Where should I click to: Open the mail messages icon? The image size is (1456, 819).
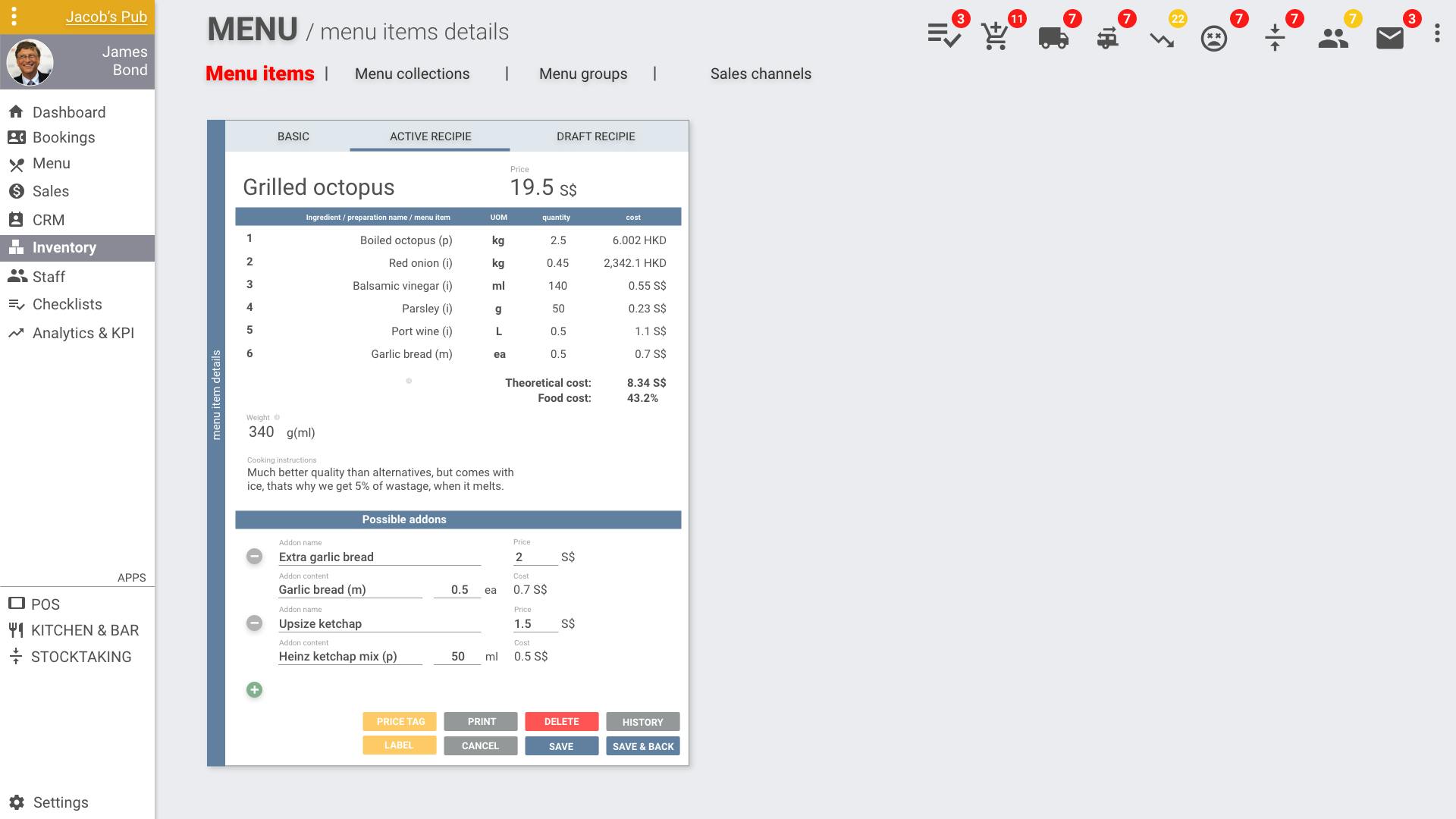coord(1390,38)
